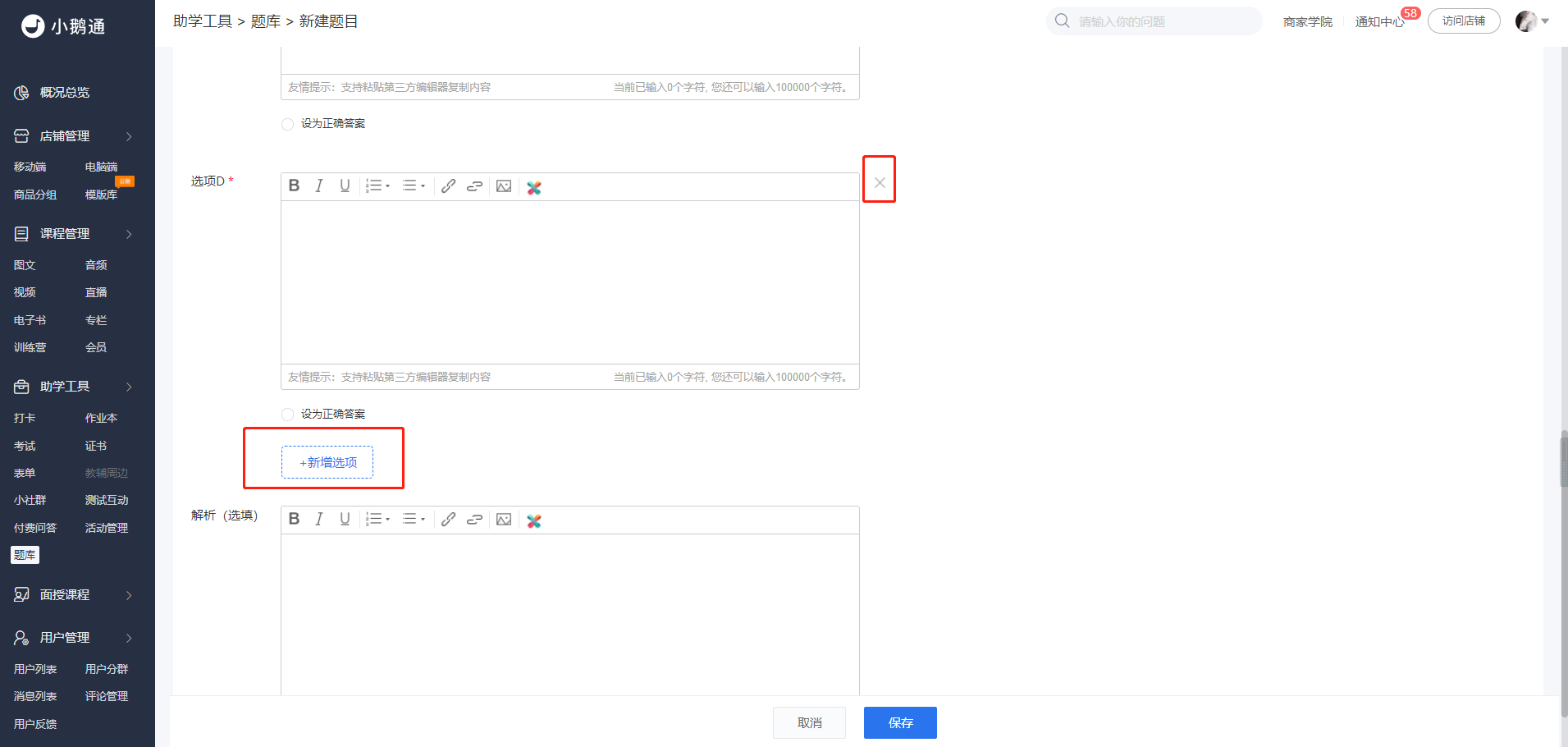Click inside the Option D text area
Viewport: 1568px width, 747px height.
click(570, 282)
